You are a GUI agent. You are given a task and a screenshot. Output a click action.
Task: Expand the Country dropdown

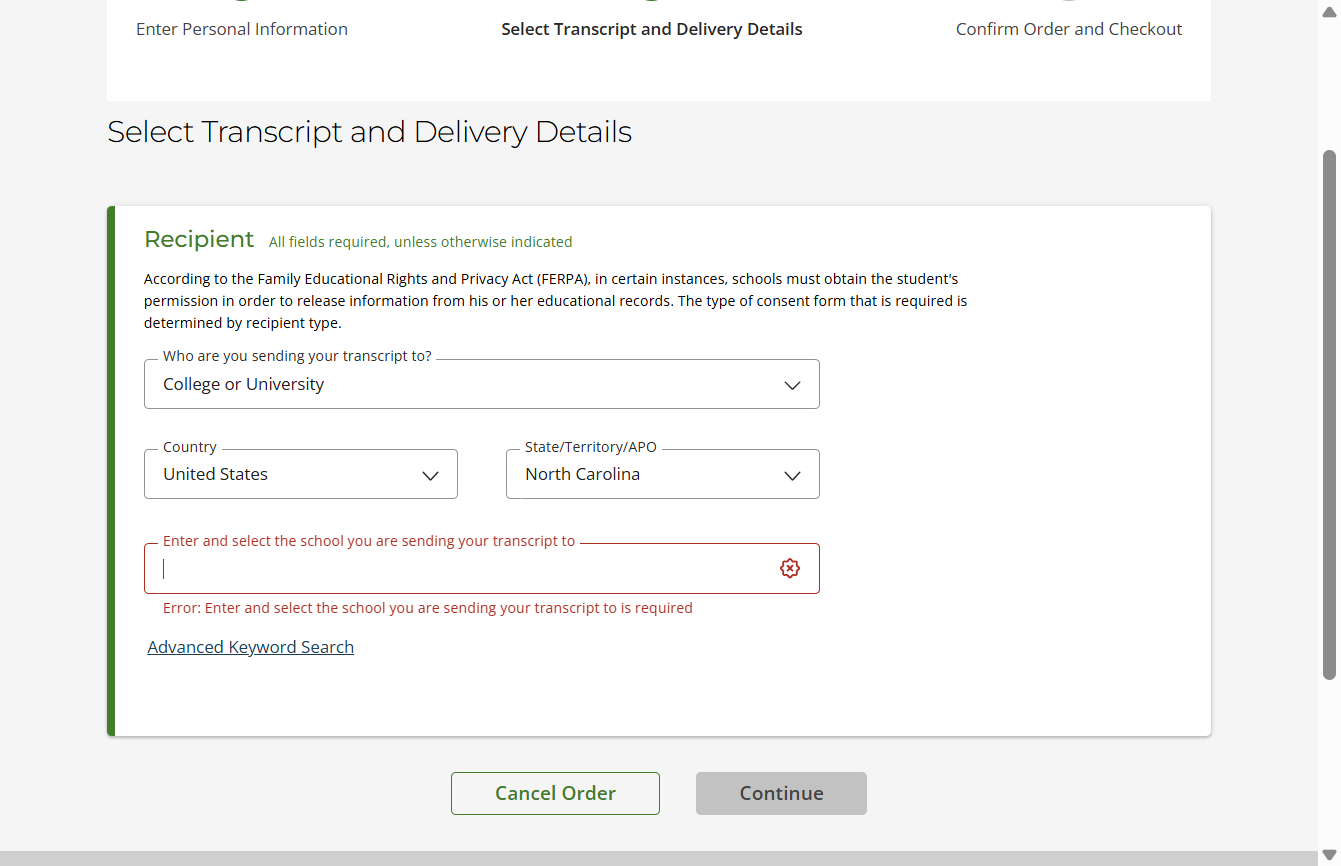pyautogui.click(x=301, y=474)
